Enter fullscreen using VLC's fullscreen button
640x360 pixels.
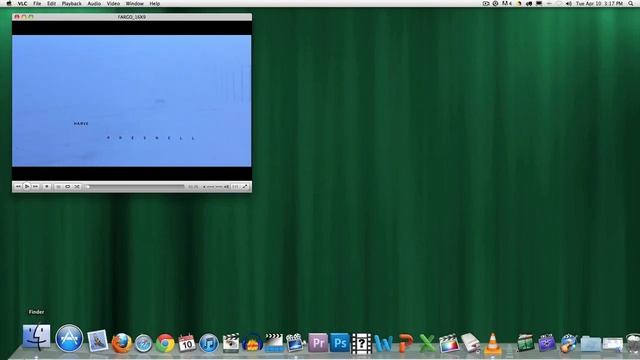(245, 187)
